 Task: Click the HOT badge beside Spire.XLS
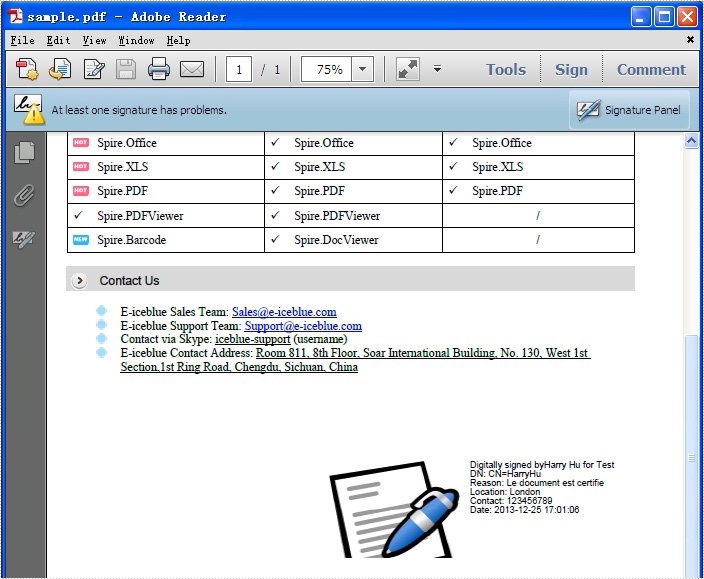(81, 166)
